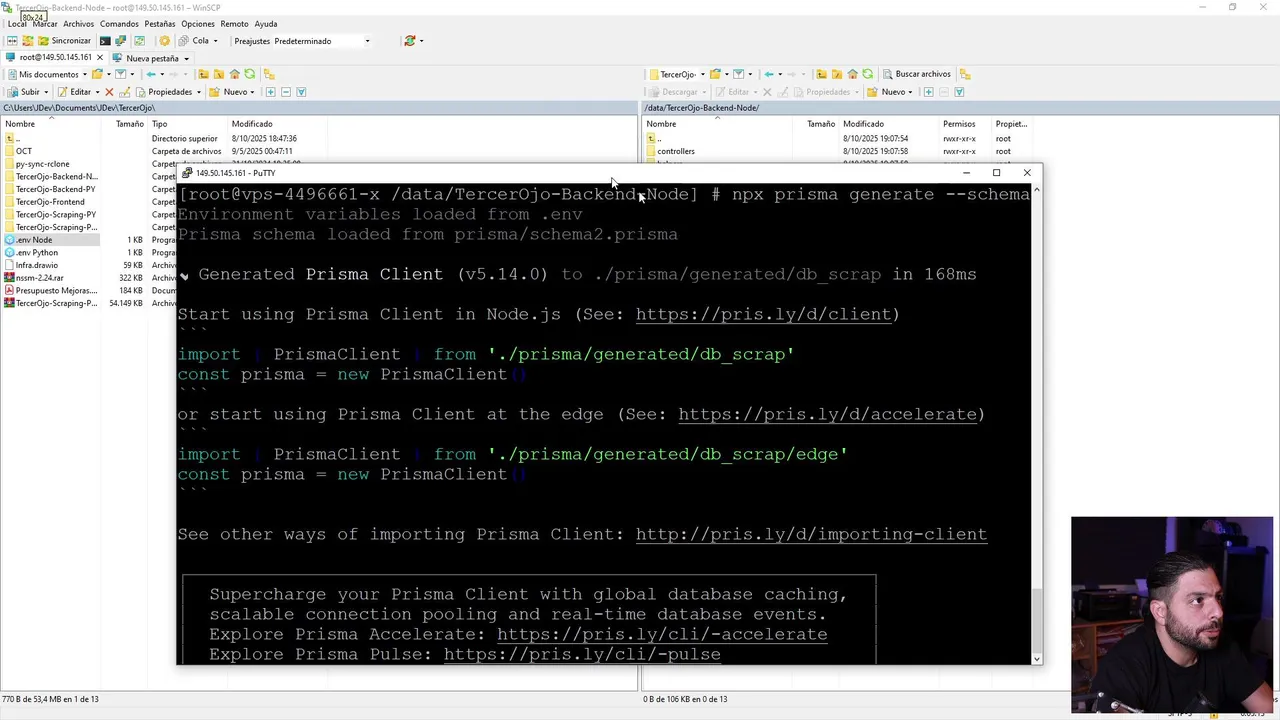
Task: Click the pris.ly/cli/-pulse link in PuTTY
Action: (x=582, y=654)
